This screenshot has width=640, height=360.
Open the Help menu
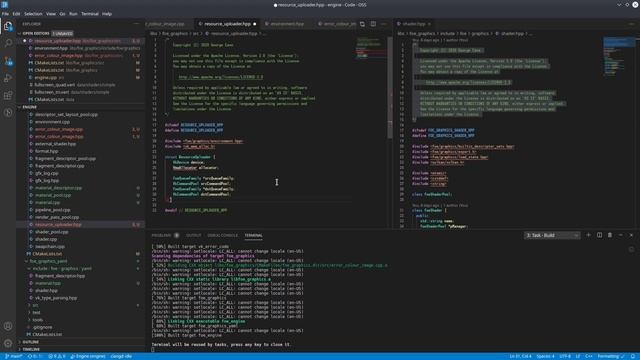[107, 14]
